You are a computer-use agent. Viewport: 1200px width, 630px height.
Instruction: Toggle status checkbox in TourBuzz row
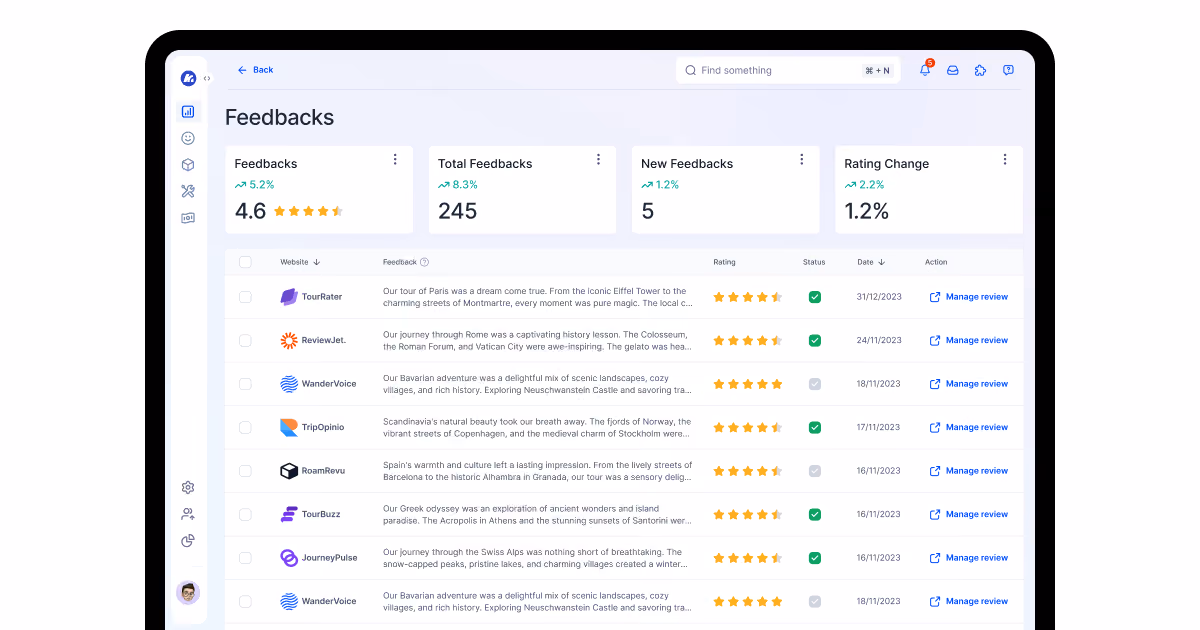point(815,514)
